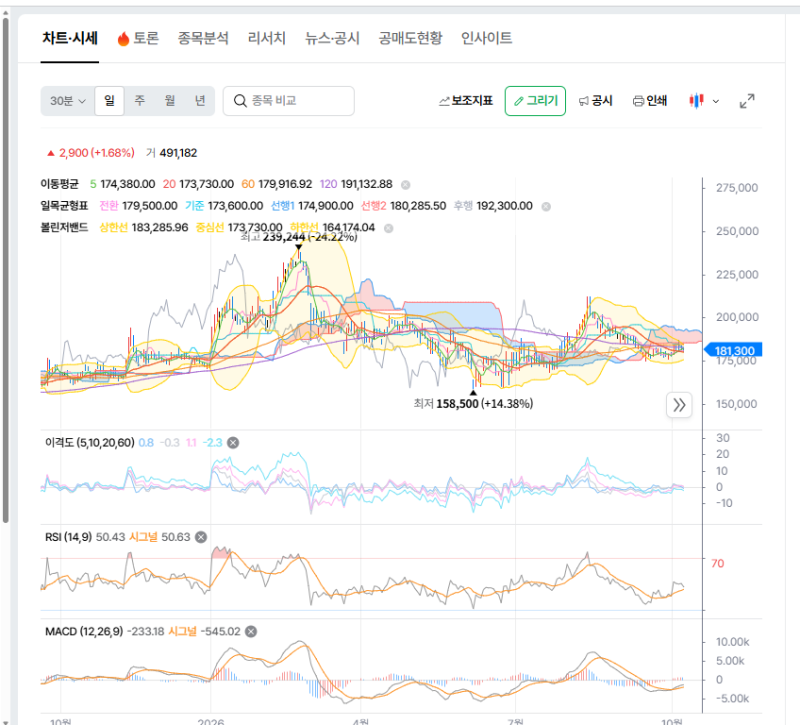Screen dimensions: 800x725
Task: Select the 일 daily period
Action: click(x=109, y=101)
